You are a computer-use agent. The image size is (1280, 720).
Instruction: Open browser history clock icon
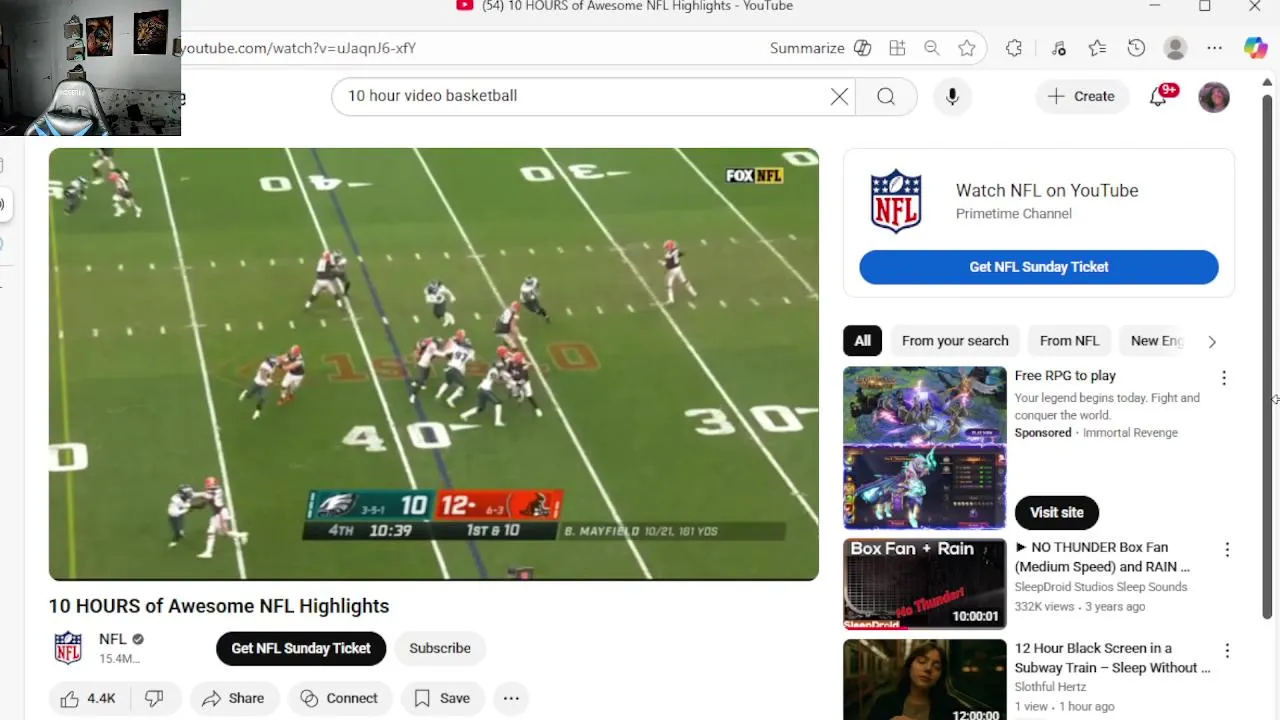point(1136,48)
